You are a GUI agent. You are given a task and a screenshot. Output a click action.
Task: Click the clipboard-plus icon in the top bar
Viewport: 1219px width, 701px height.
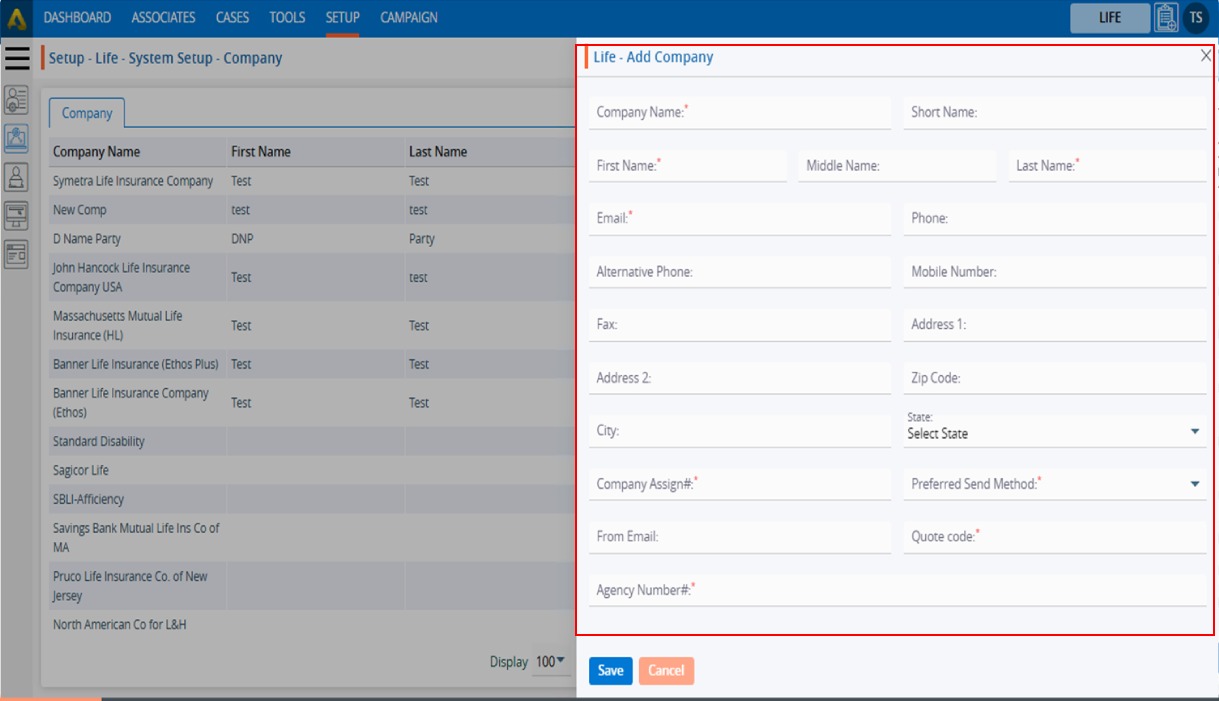(x=1165, y=18)
